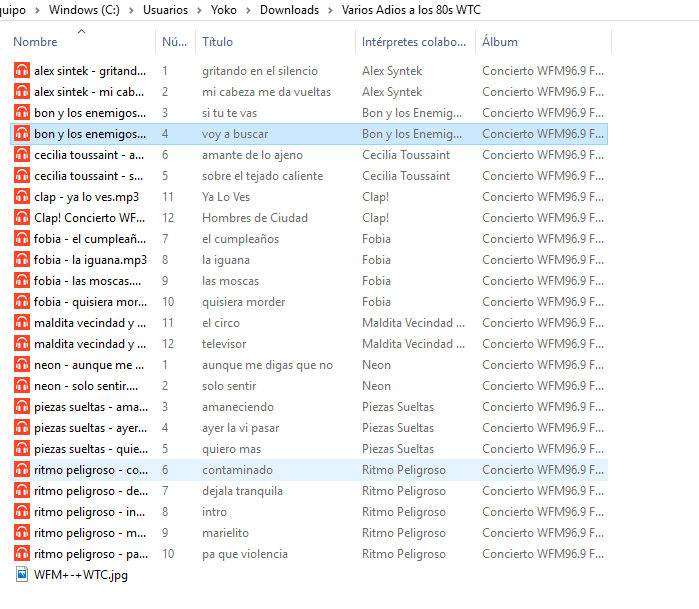This screenshot has height=609, width=699.
Task: Click artist 'Piezas Sueltas' in amaneciendo row
Action: coord(398,407)
